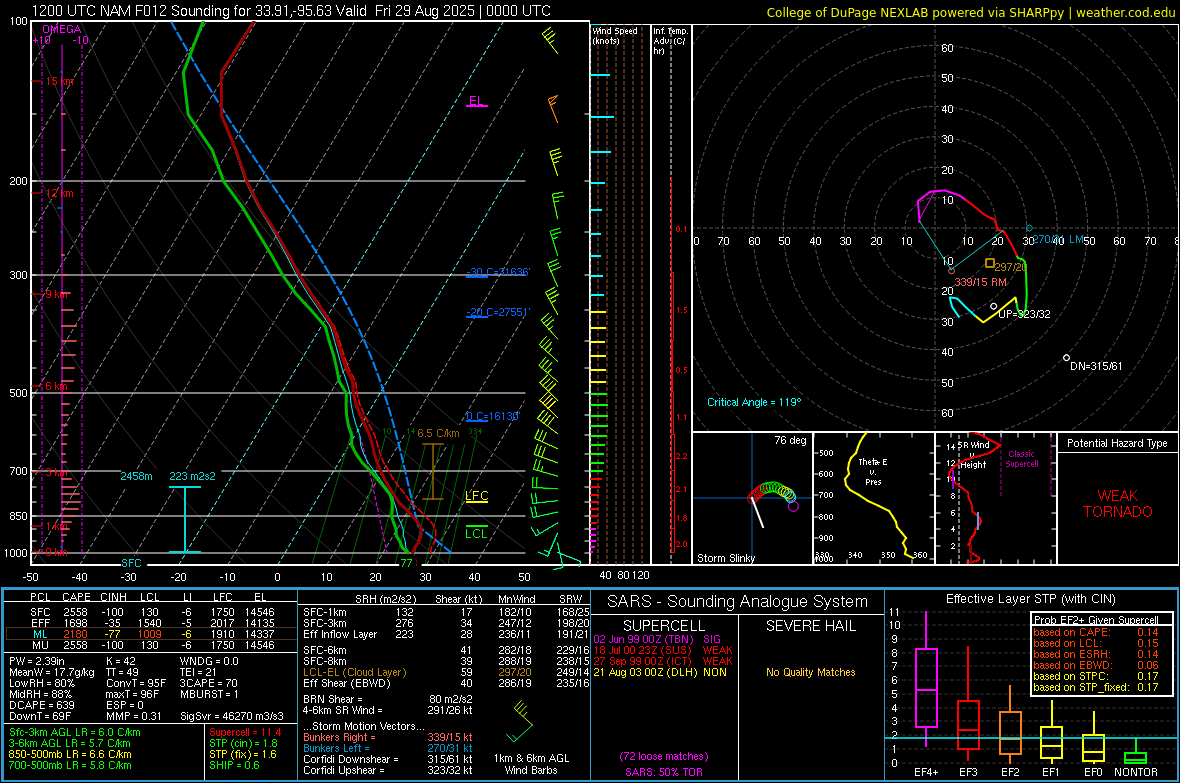Viewport: 1180px width, 783px height.
Task: Click the Inf. Temp. Adv. panel header
Action: (670, 41)
